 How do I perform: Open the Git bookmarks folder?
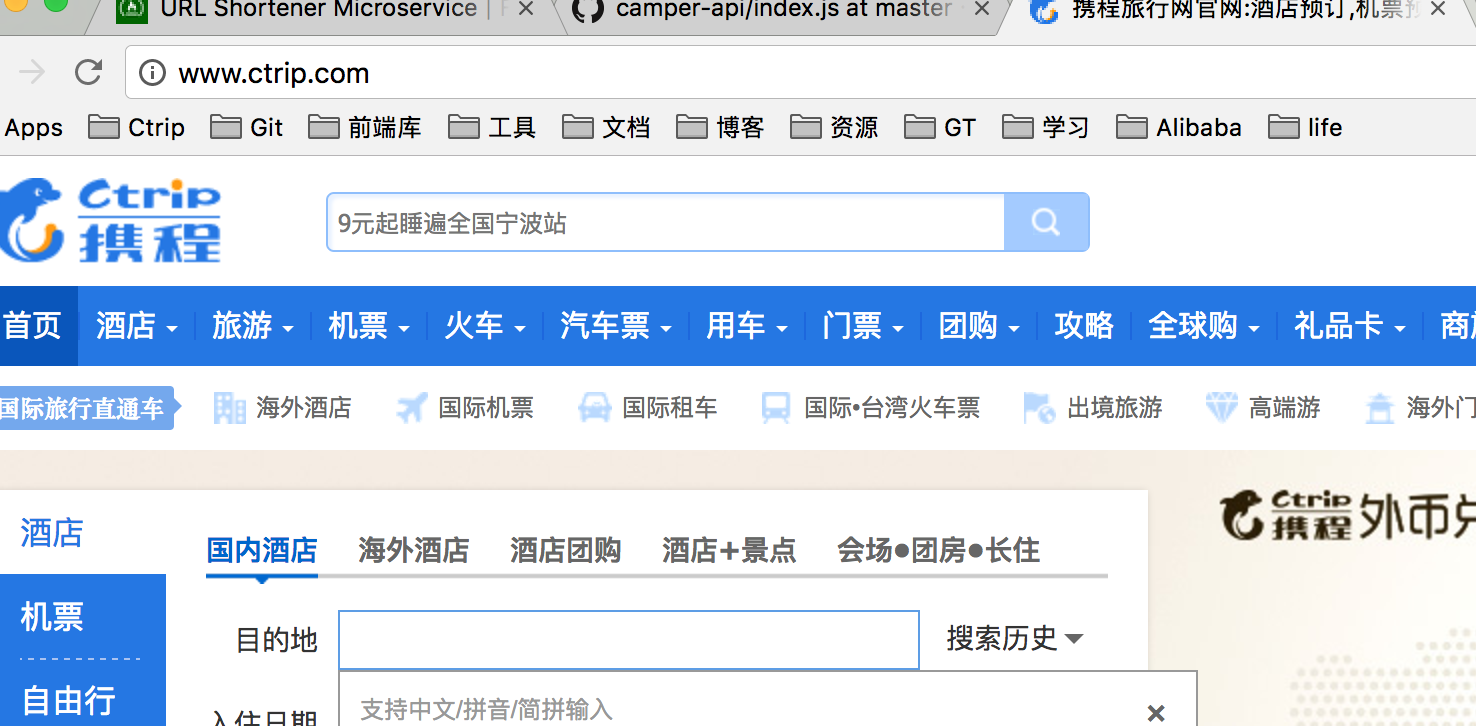247,127
